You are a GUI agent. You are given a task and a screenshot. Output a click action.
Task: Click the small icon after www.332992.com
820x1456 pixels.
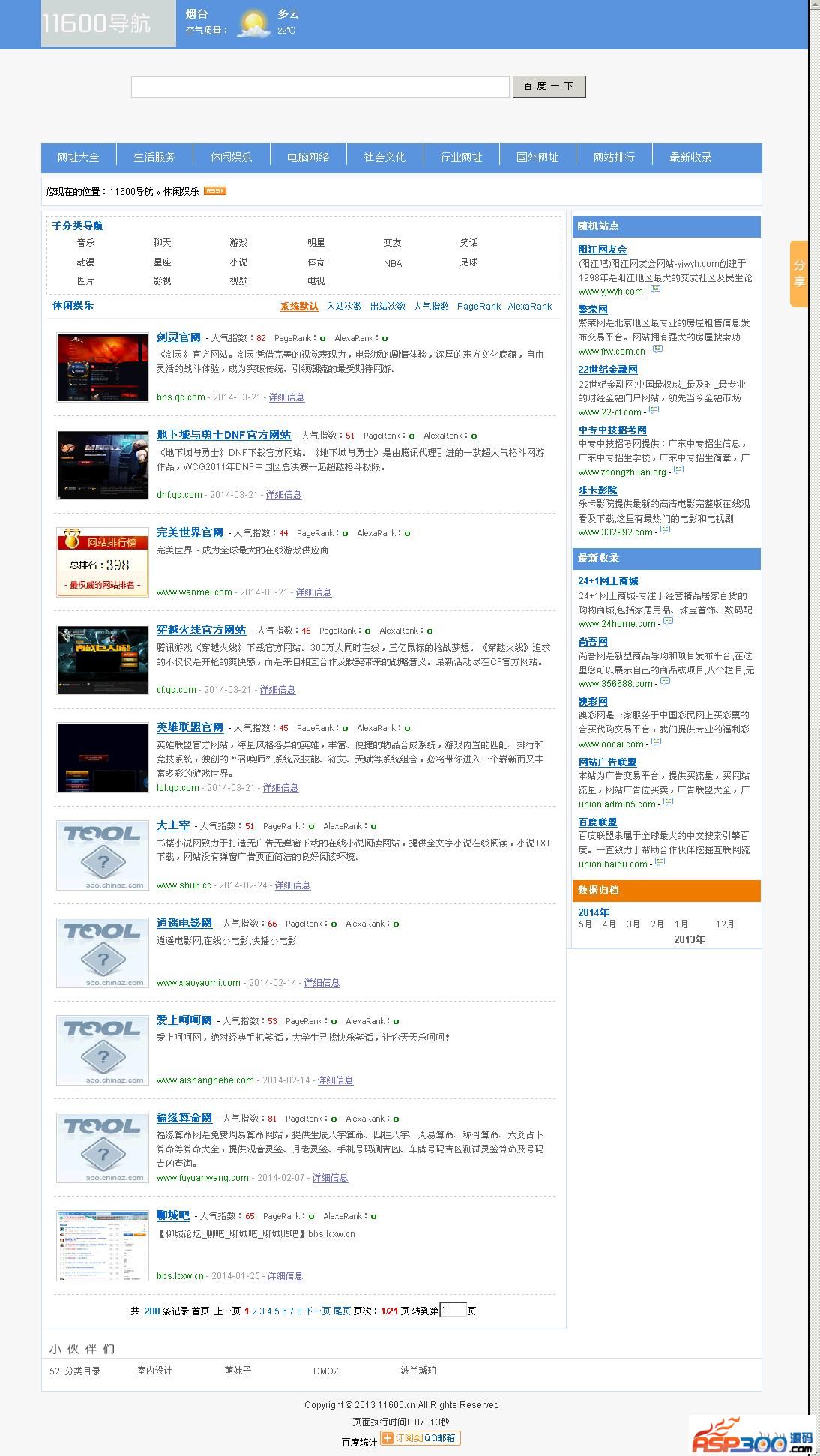(x=666, y=529)
